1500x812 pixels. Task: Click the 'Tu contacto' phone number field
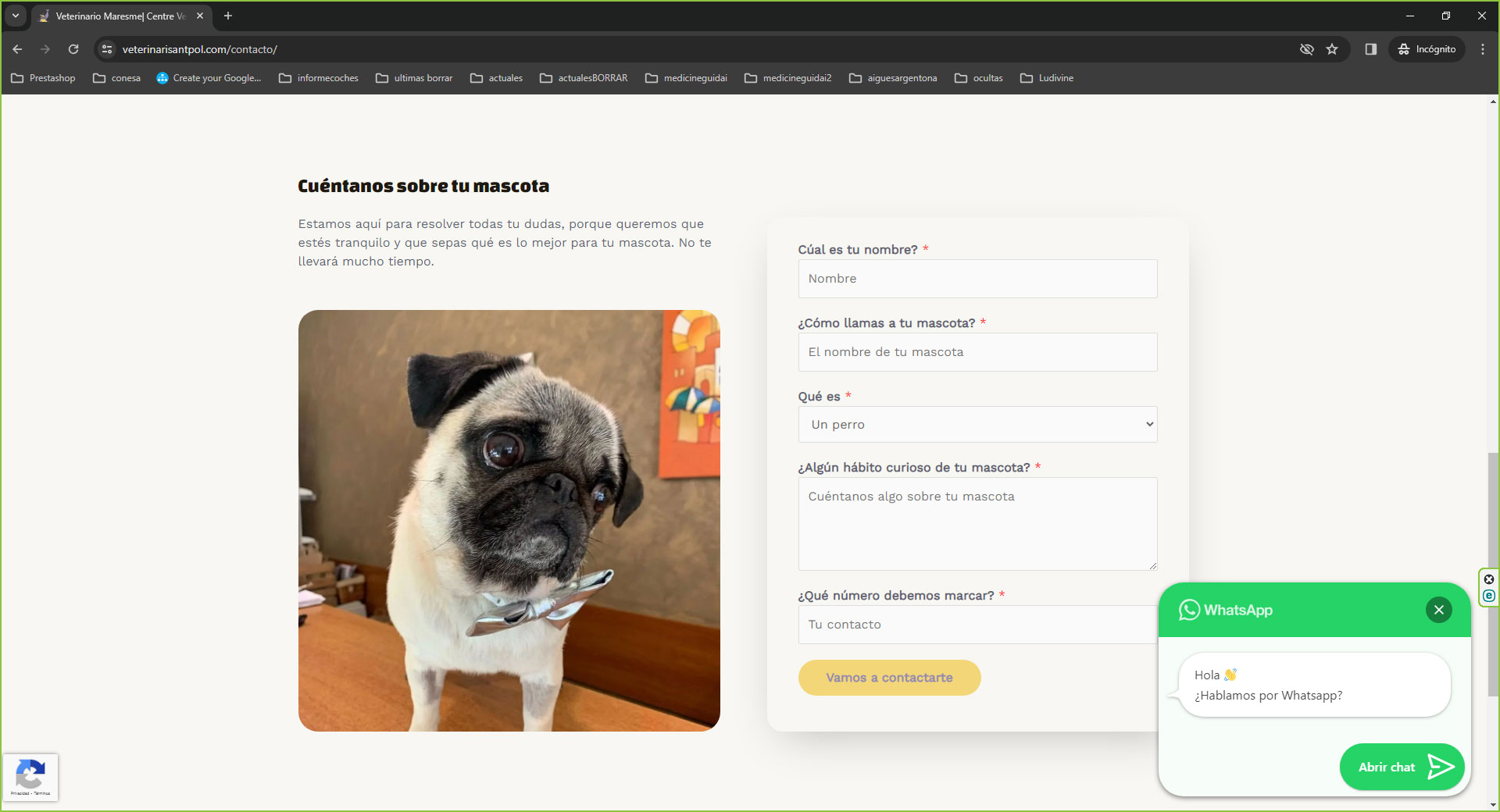[x=977, y=625]
